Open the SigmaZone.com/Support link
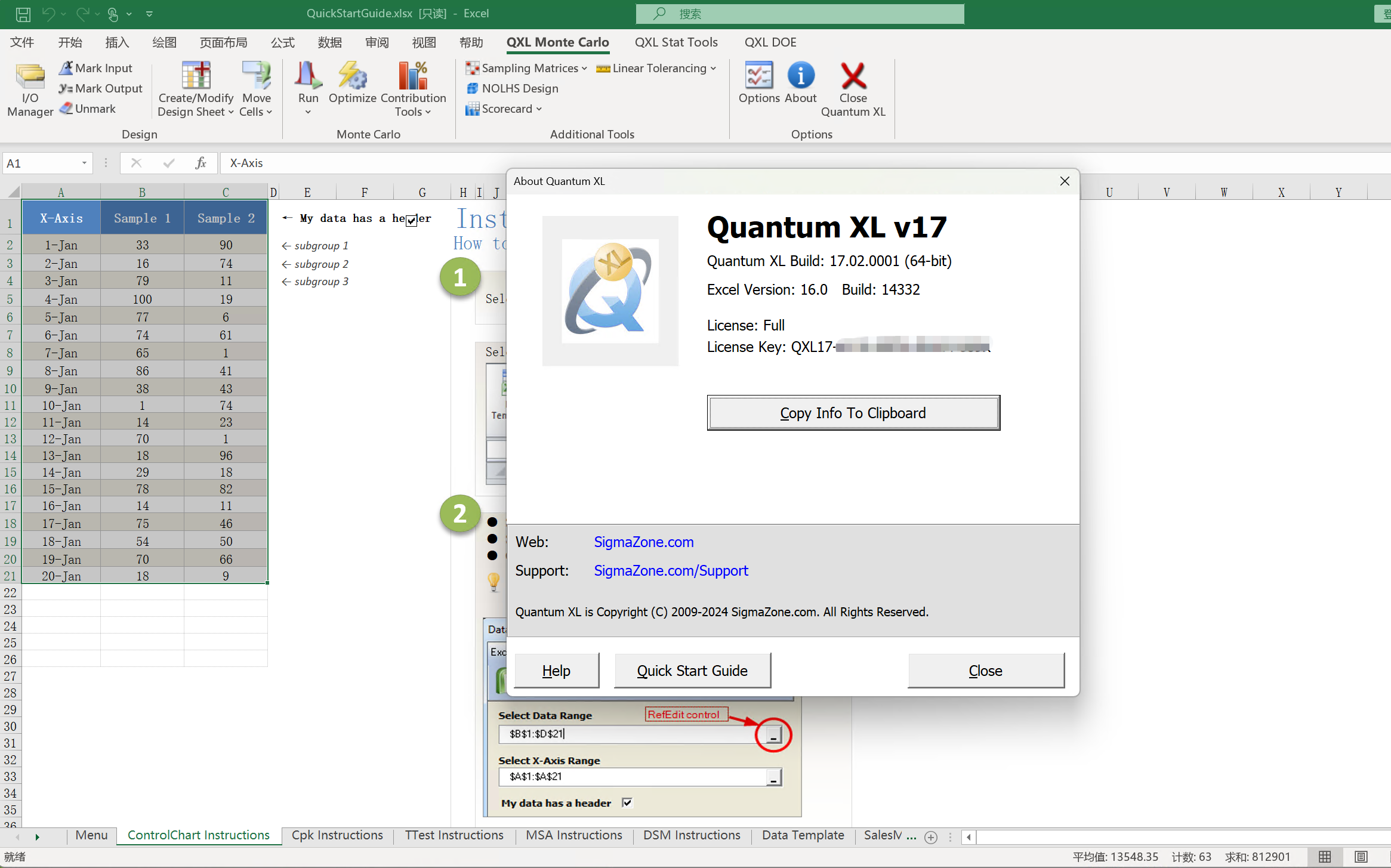Image resolution: width=1391 pixels, height=868 pixels. [x=671, y=570]
